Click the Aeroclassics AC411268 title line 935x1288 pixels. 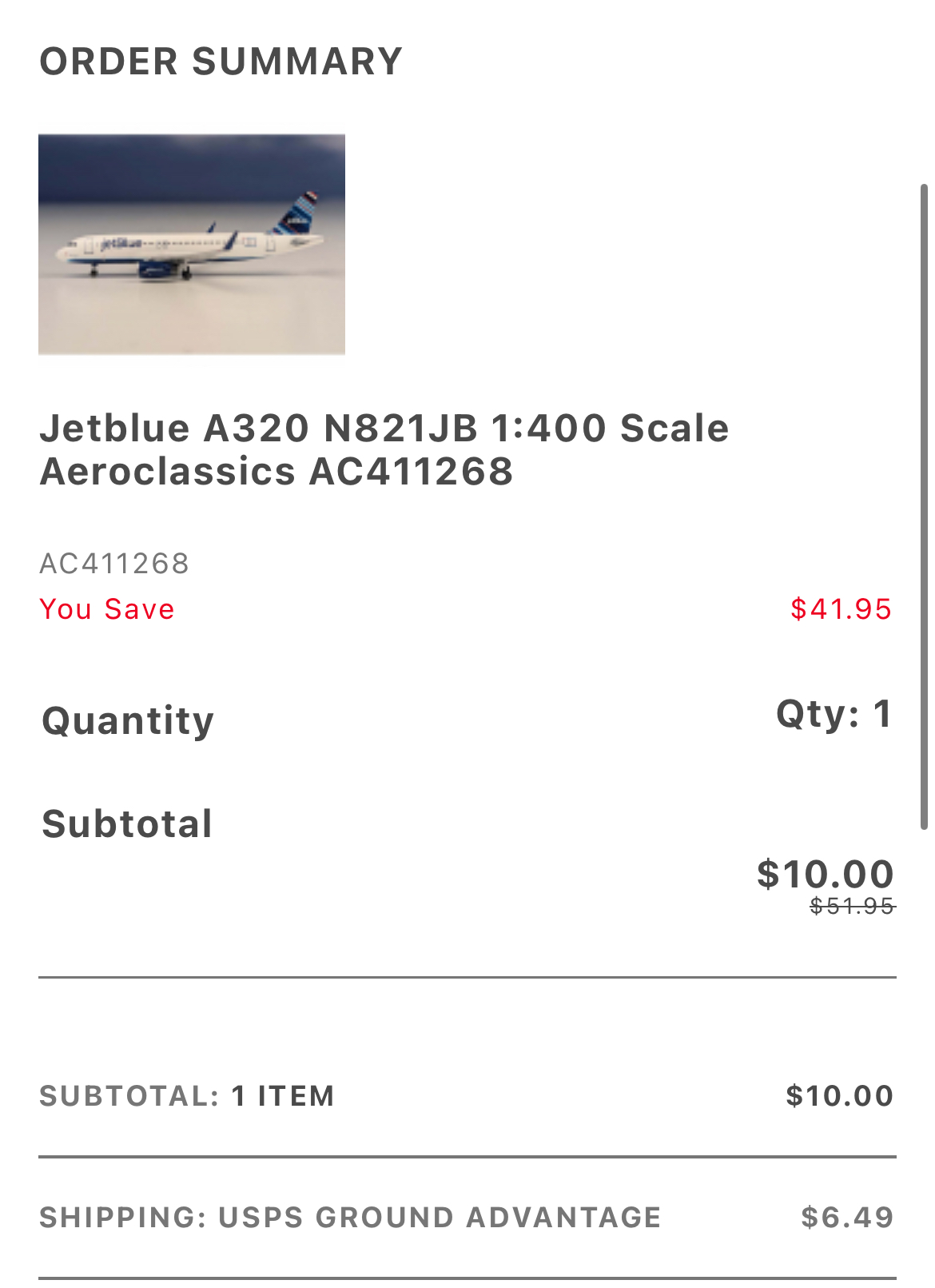click(x=277, y=472)
